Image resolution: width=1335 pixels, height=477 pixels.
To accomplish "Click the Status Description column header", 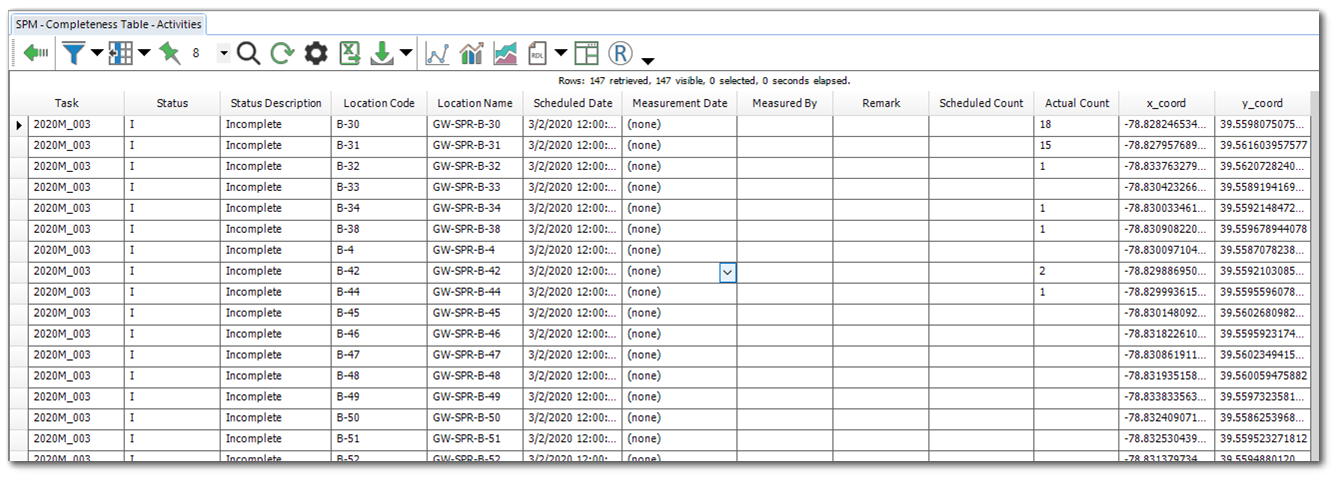I will (x=276, y=103).
